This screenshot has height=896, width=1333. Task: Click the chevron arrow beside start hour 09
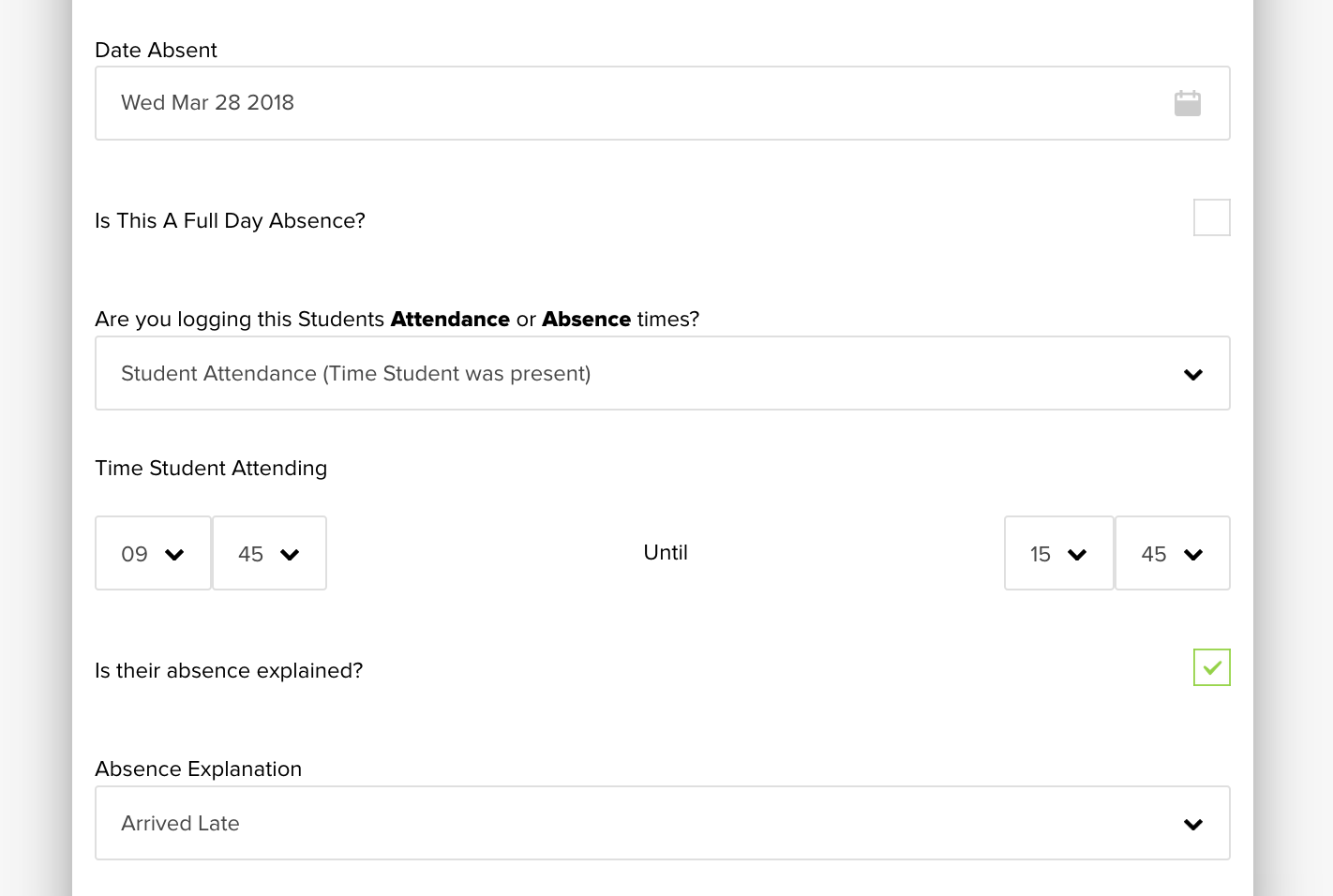point(174,555)
